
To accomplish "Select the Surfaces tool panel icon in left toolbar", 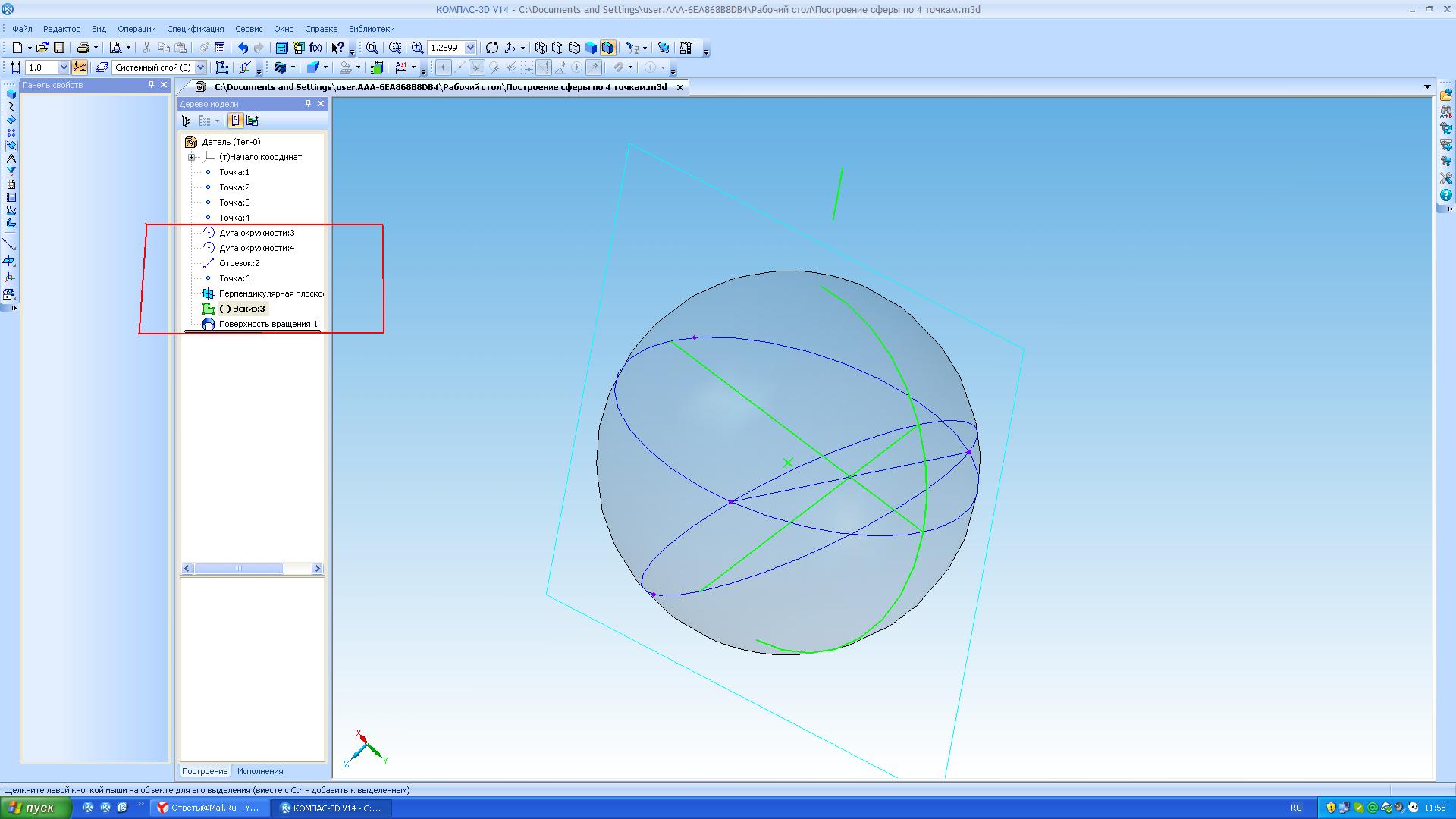I will 11,120.
